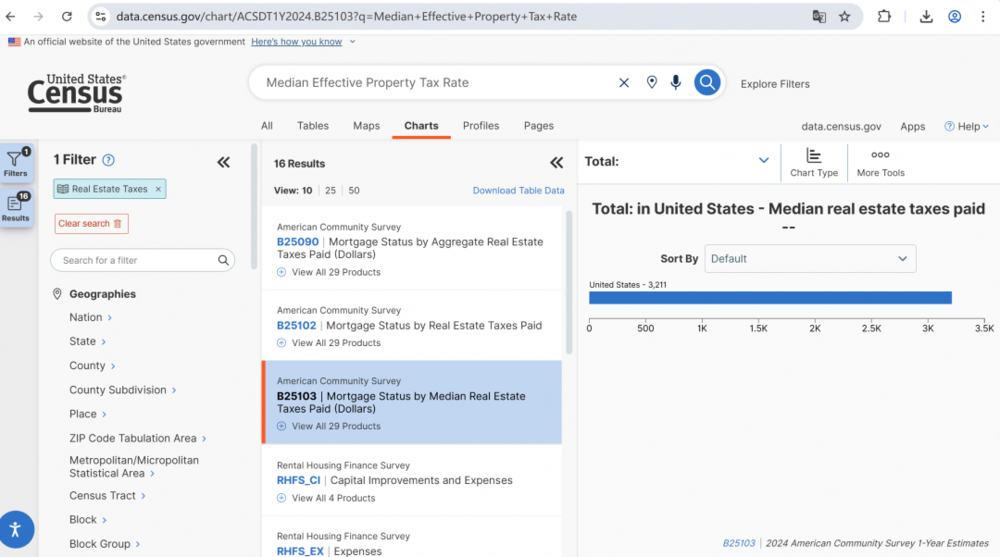Image resolution: width=1000 pixels, height=557 pixels.
Task: Collapse the filter panel with double chevron
Action: pos(223,162)
